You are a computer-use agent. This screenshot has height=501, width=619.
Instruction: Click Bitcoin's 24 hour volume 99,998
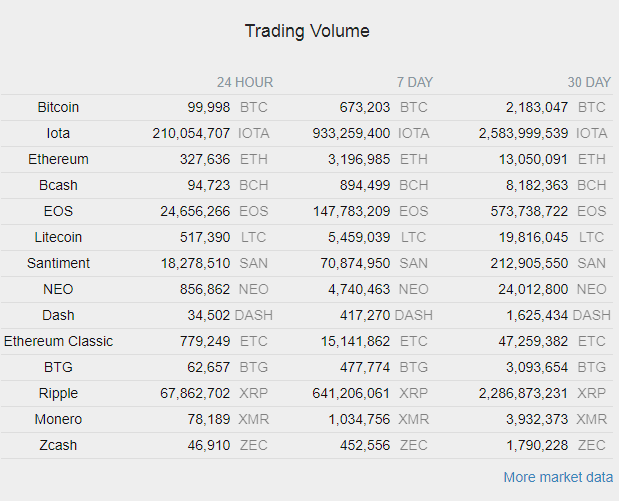click(208, 107)
